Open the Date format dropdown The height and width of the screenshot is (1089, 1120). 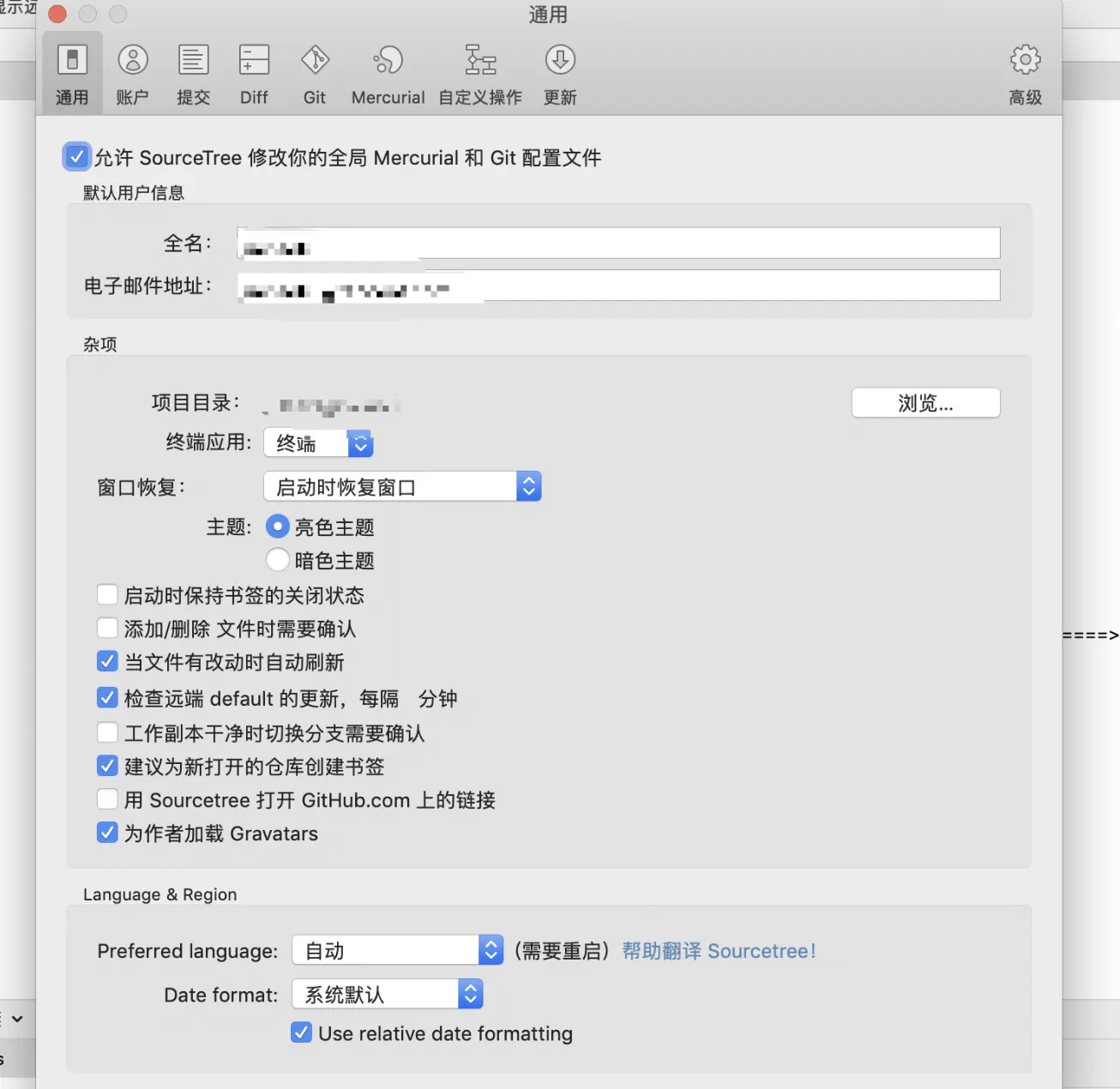point(388,994)
